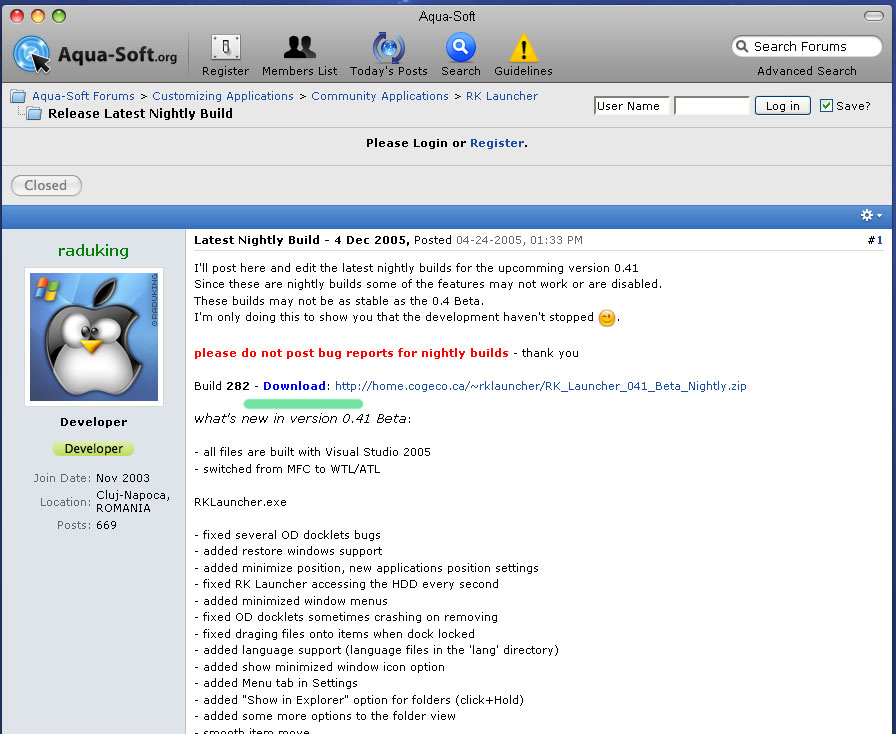Click the Register link in login prompt

coord(497,143)
